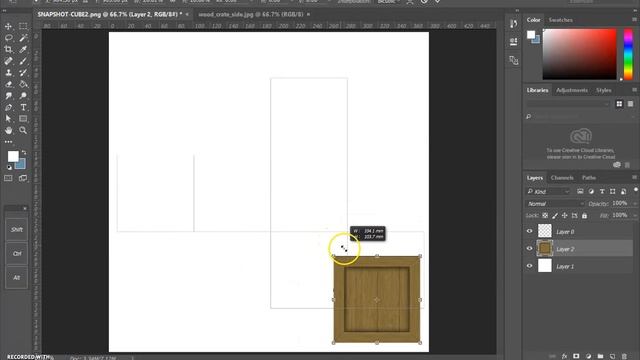Select the Crop tool
This screenshot has height=360, width=640.
tap(8, 49)
